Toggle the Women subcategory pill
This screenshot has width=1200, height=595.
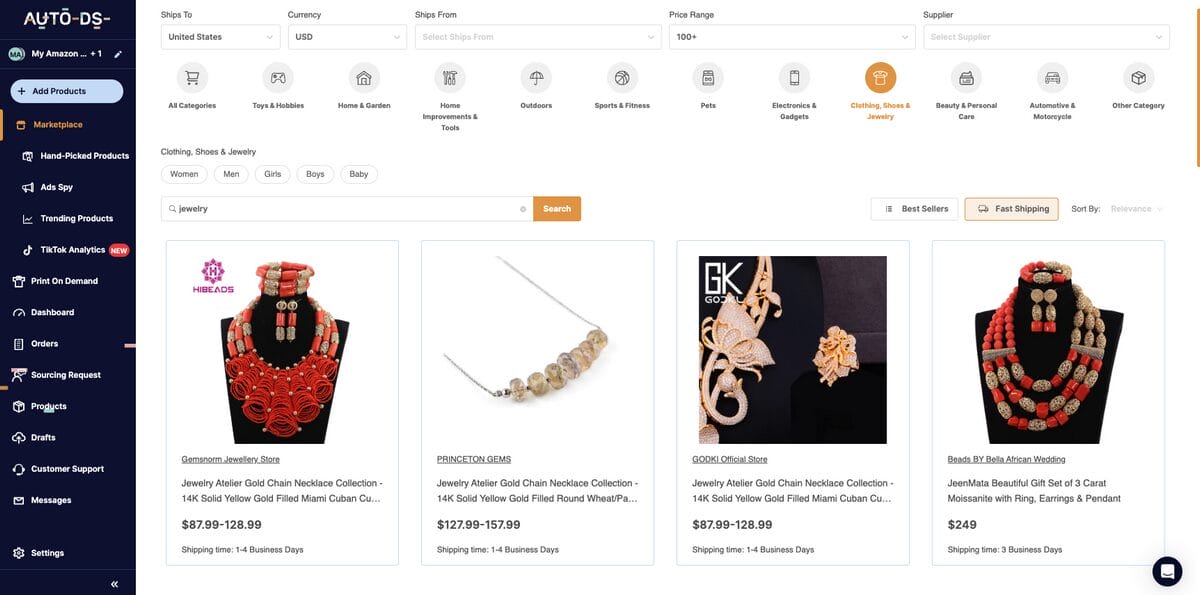click(184, 173)
